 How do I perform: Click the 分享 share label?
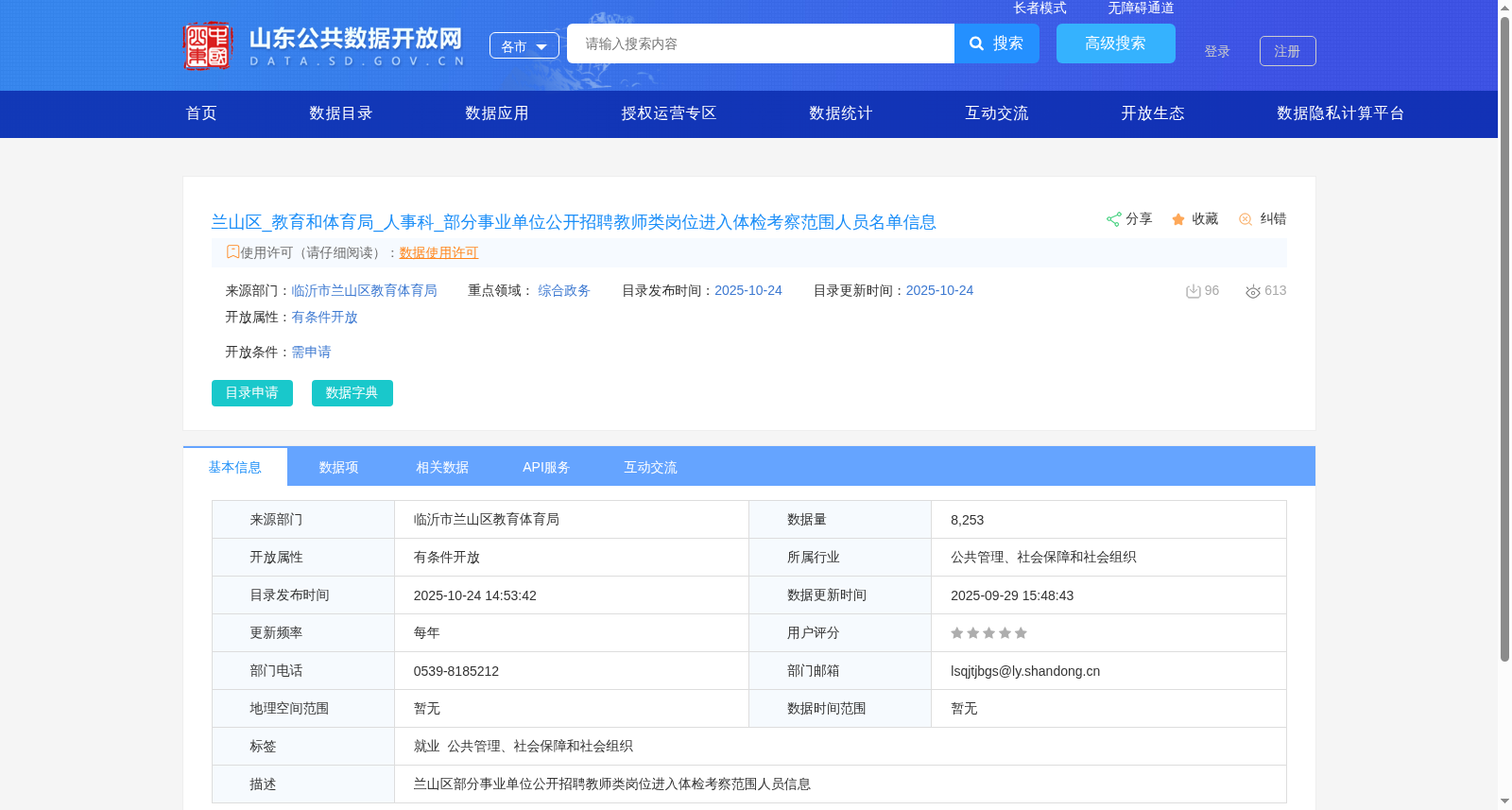1139,218
